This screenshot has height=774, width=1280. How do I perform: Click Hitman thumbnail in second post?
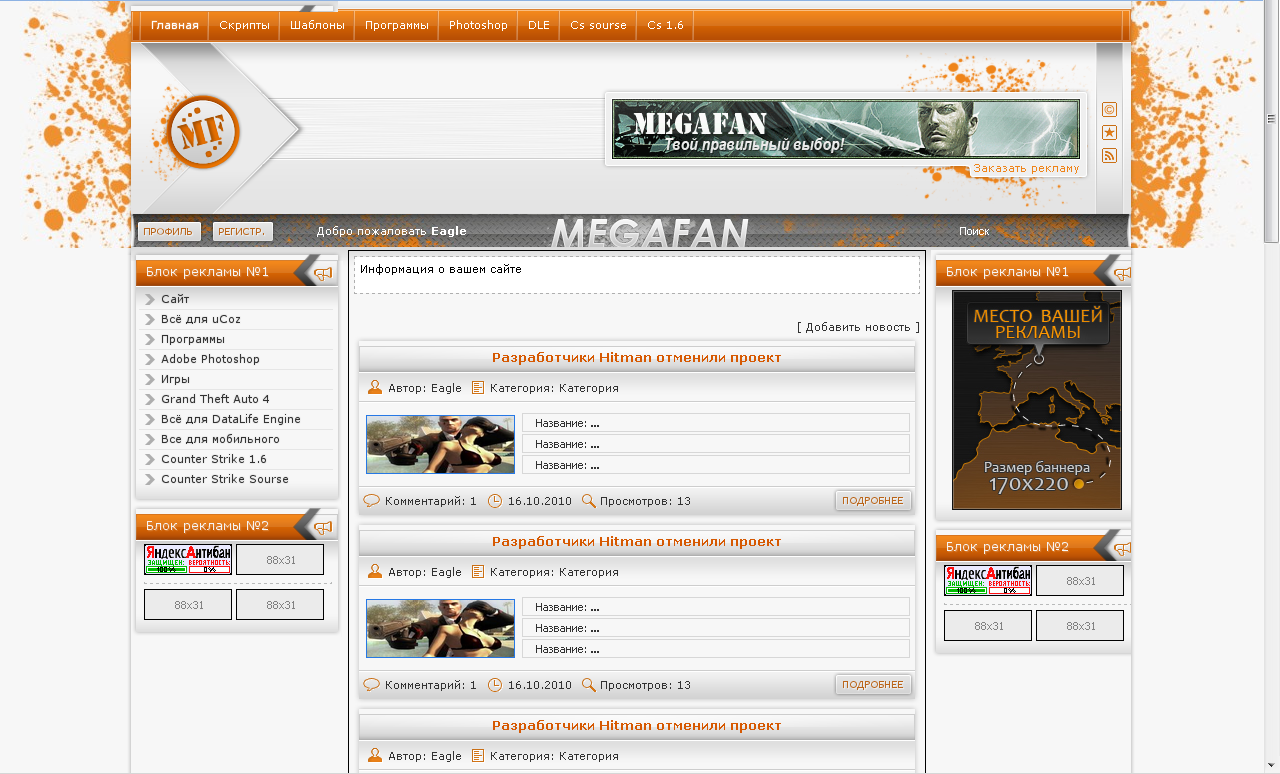(440, 629)
